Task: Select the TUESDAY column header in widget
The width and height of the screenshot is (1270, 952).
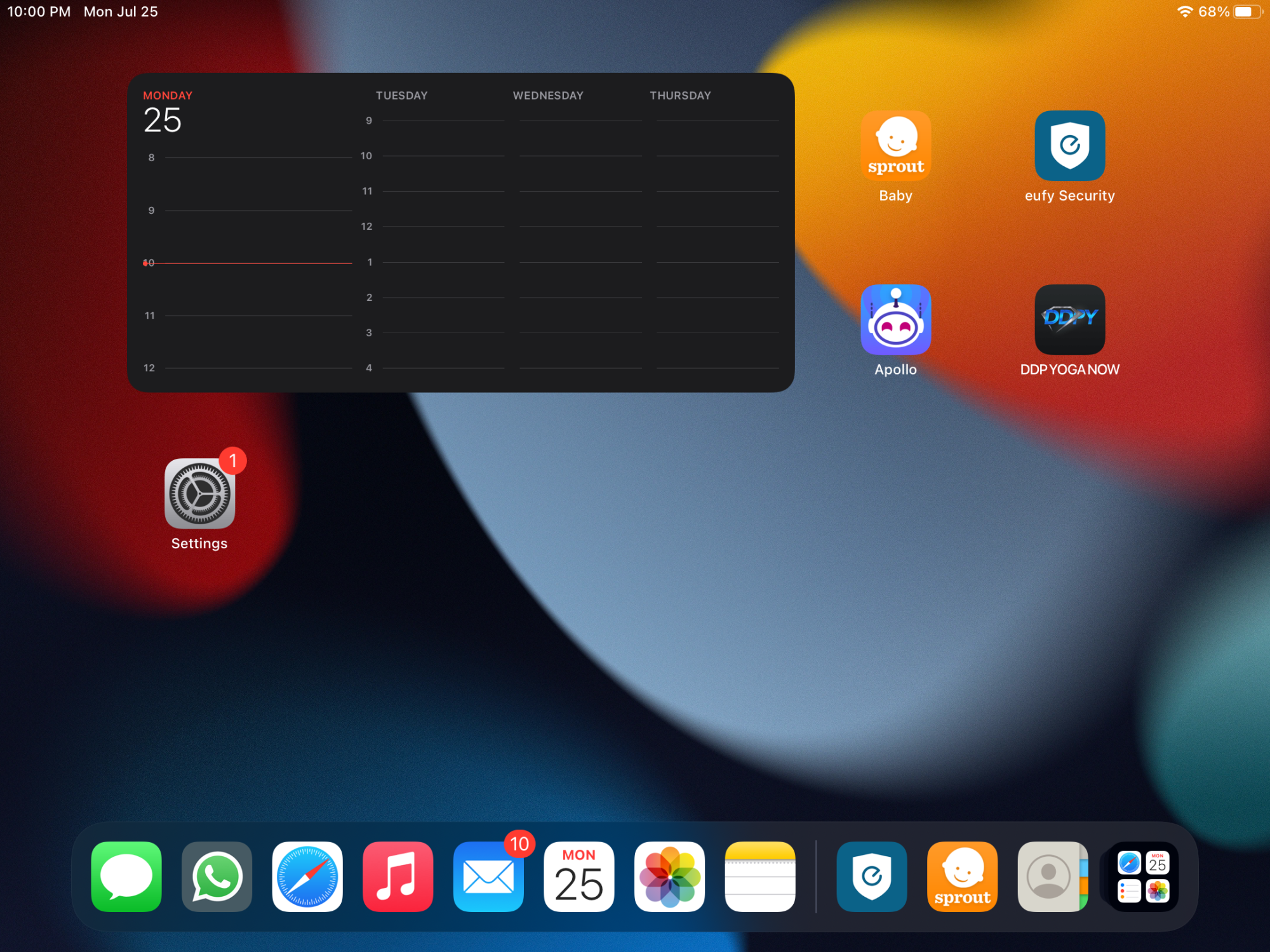Action: click(x=401, y=95)
